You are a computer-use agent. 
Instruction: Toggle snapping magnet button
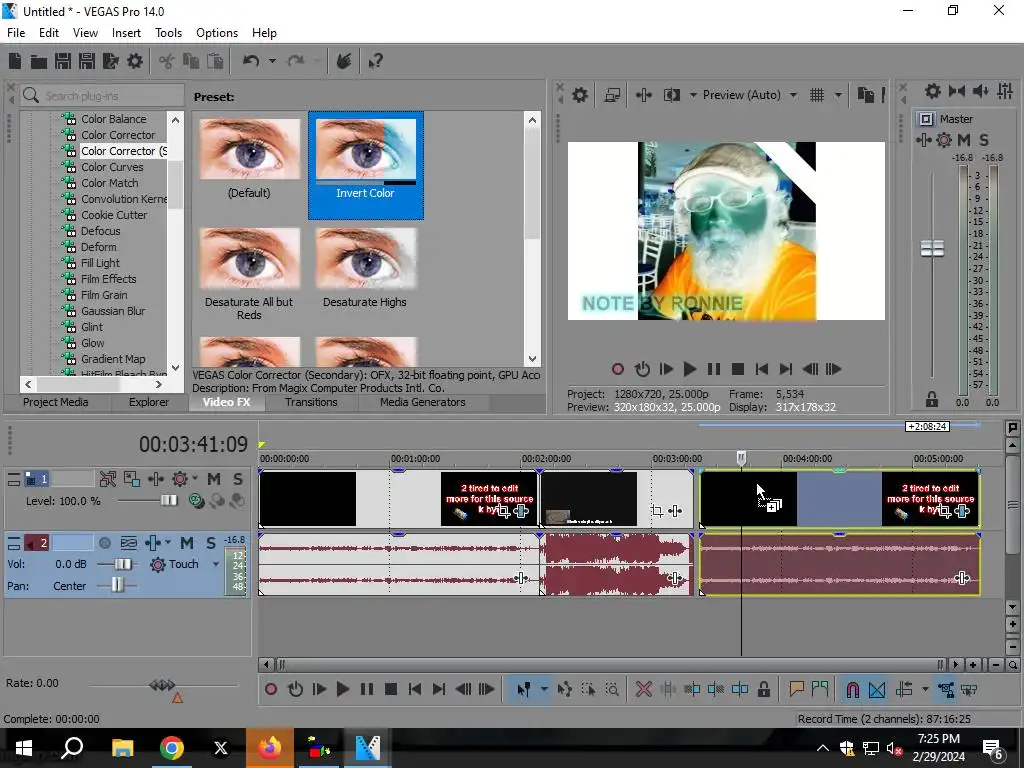[x=852, y=690]
